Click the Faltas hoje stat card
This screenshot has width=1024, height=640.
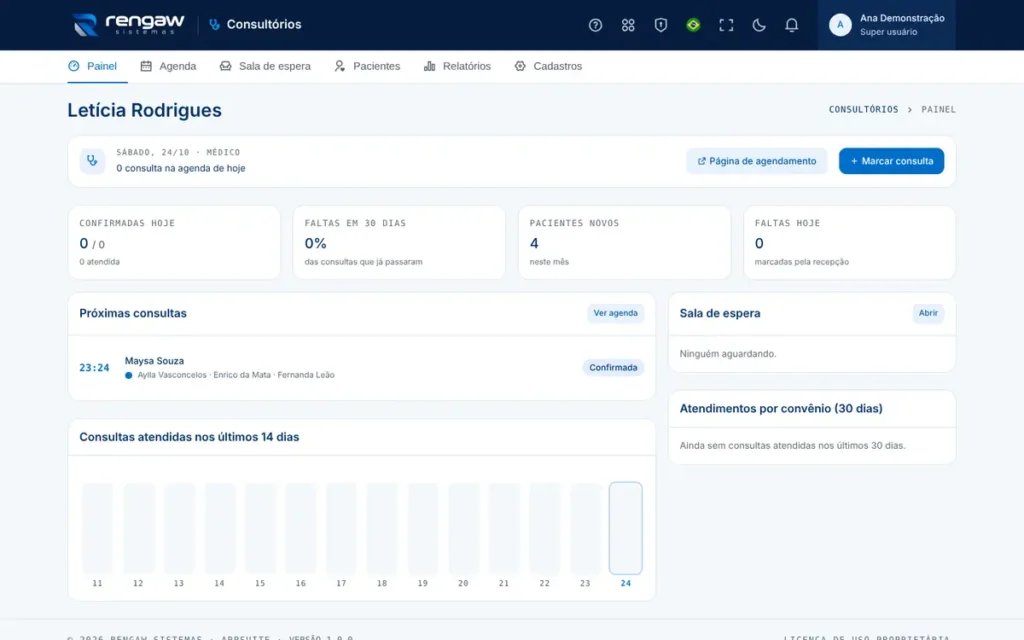pyautogui.click(x=850, y=242)
